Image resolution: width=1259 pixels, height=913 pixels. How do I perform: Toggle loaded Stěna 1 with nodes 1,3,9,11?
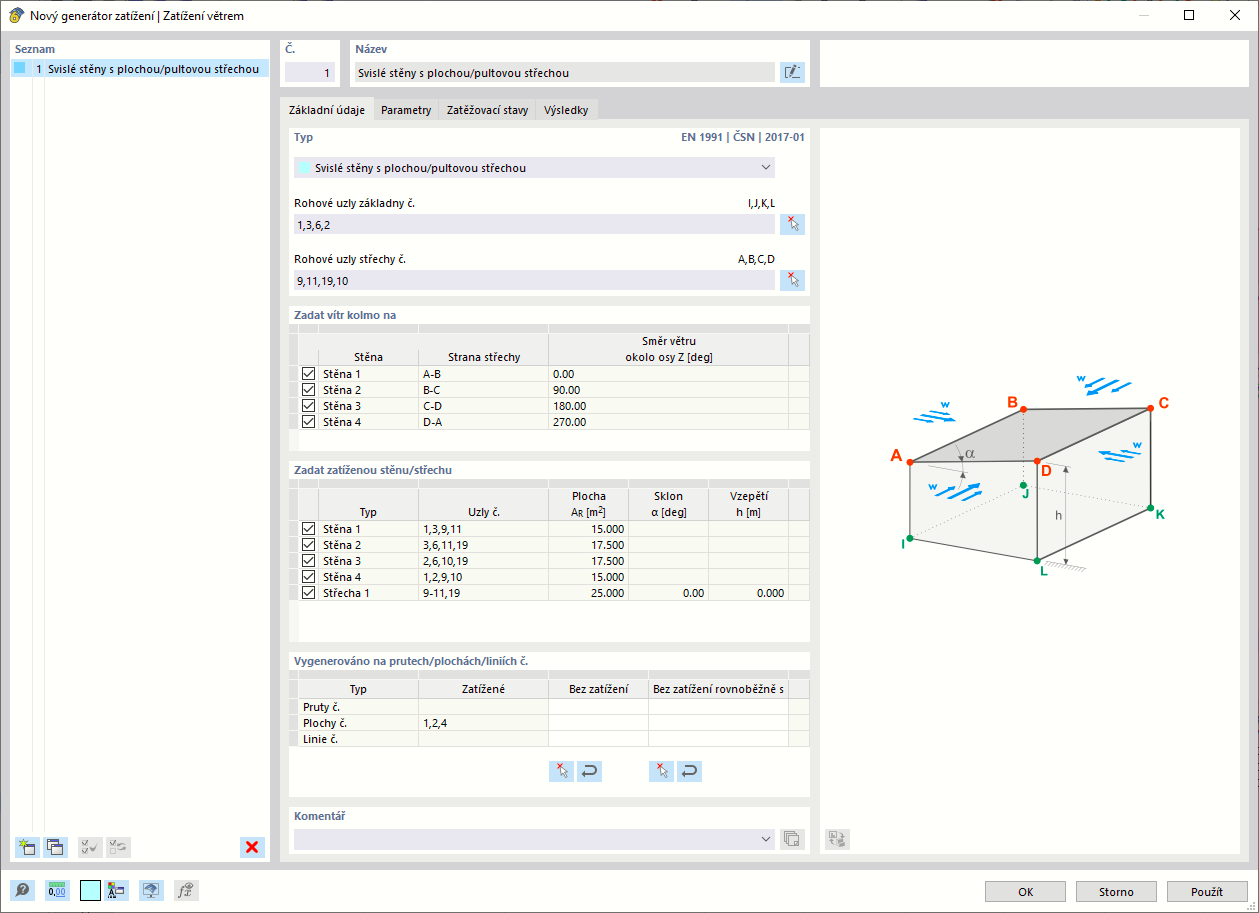308,528
